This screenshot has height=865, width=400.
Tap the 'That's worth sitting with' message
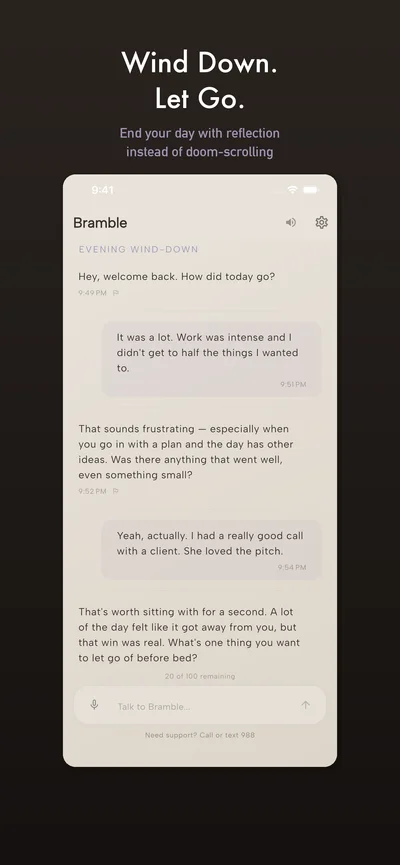click(189, 635)
